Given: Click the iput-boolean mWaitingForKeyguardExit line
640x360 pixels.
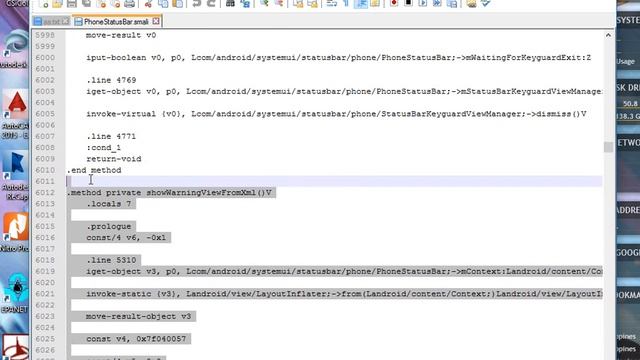Looking at the screenshot, I should click(x=338, y=58).
